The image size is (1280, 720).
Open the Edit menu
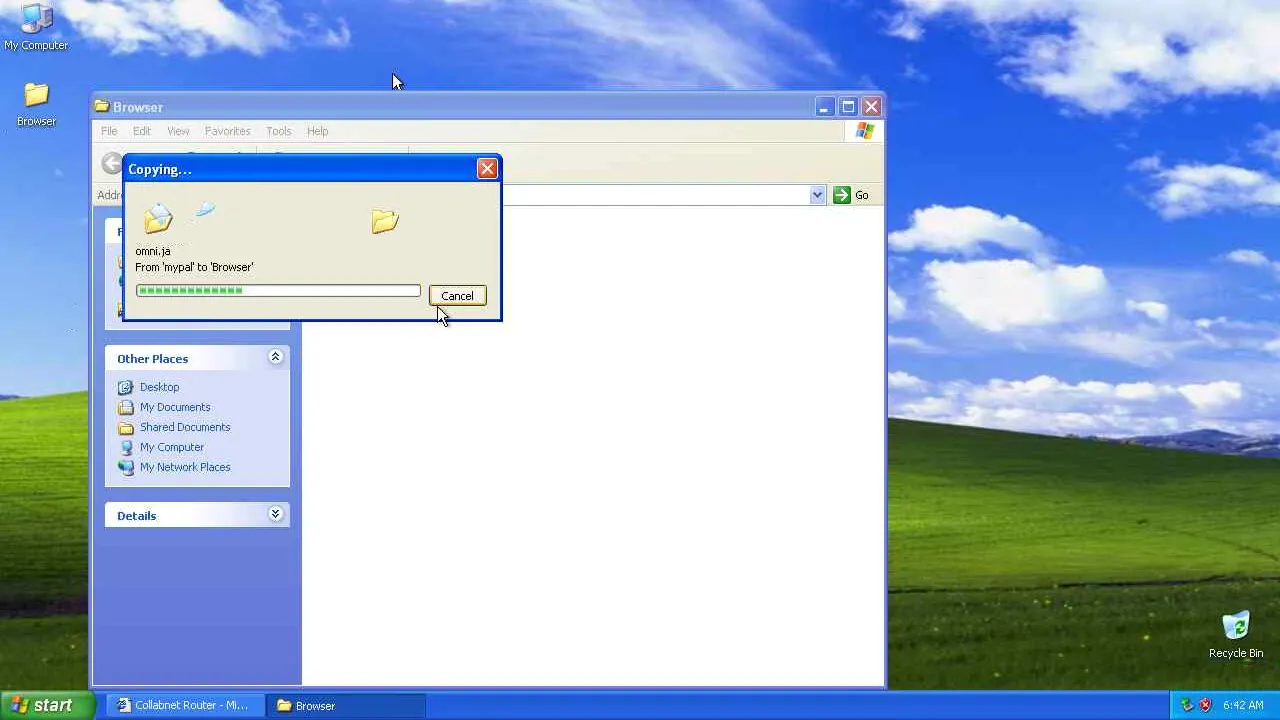coord(142,131)
